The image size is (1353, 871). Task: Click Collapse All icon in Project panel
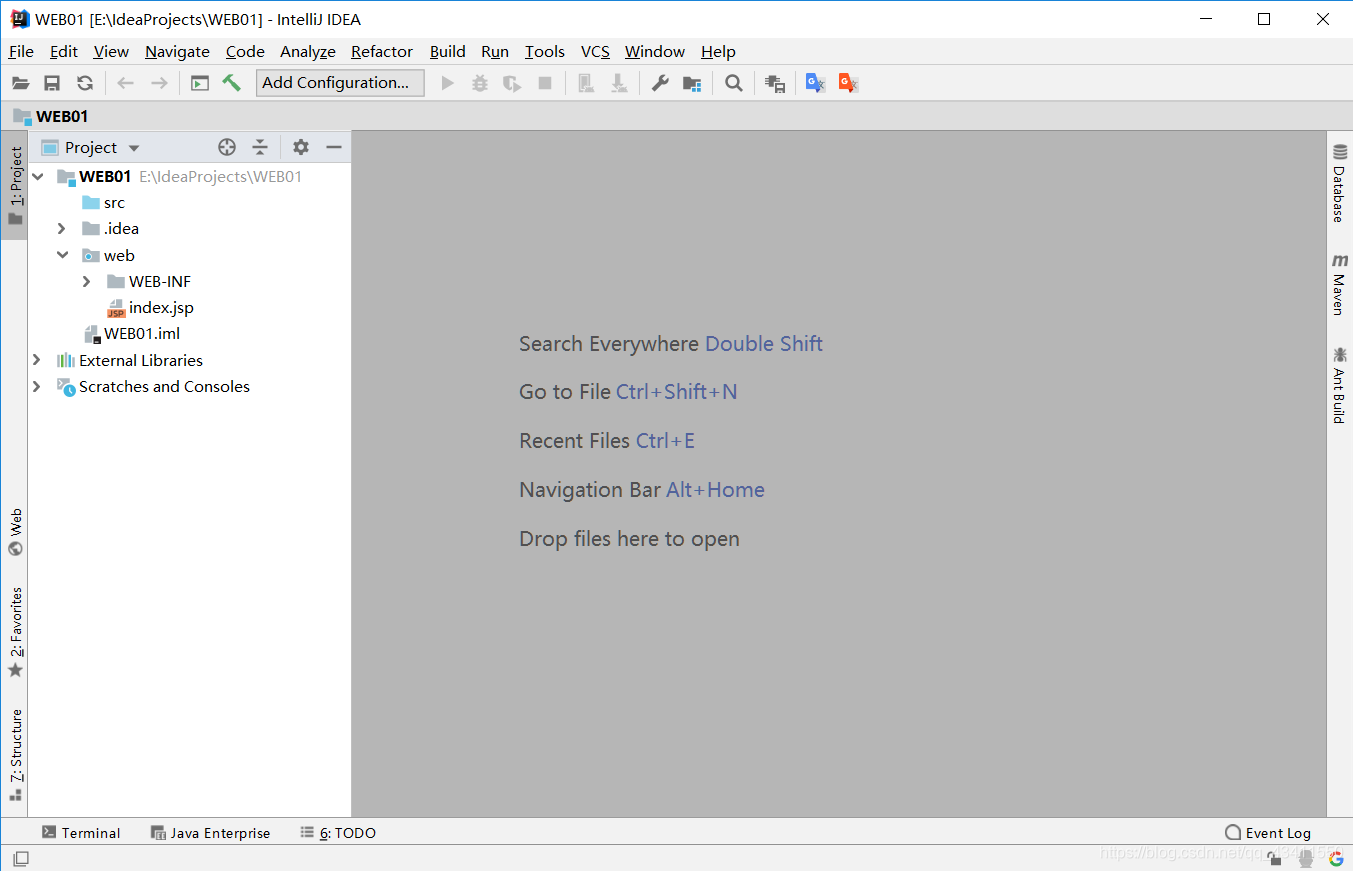pos(260,147)
